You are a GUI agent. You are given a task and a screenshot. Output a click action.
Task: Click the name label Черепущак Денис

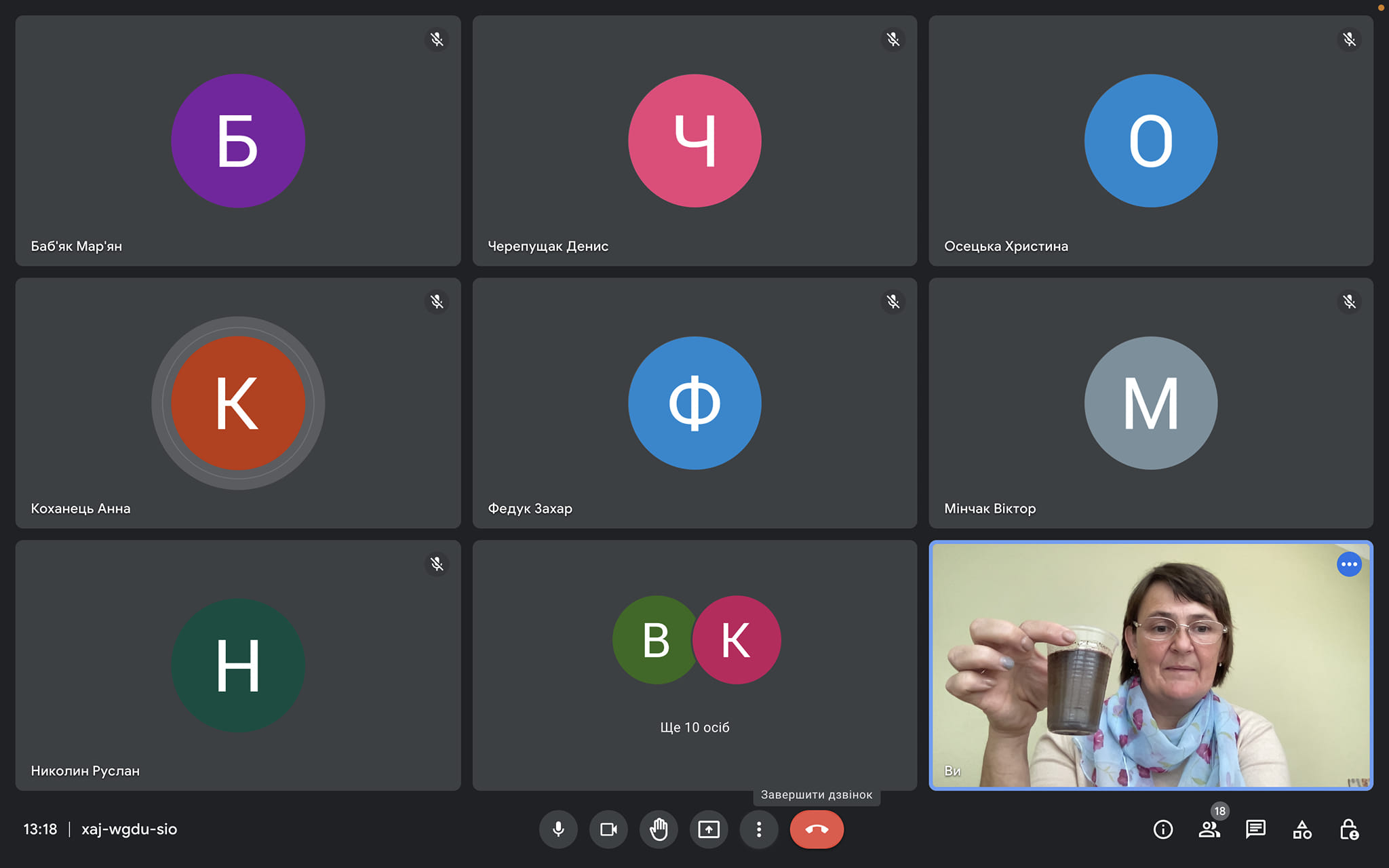click(x=548, y=246)
